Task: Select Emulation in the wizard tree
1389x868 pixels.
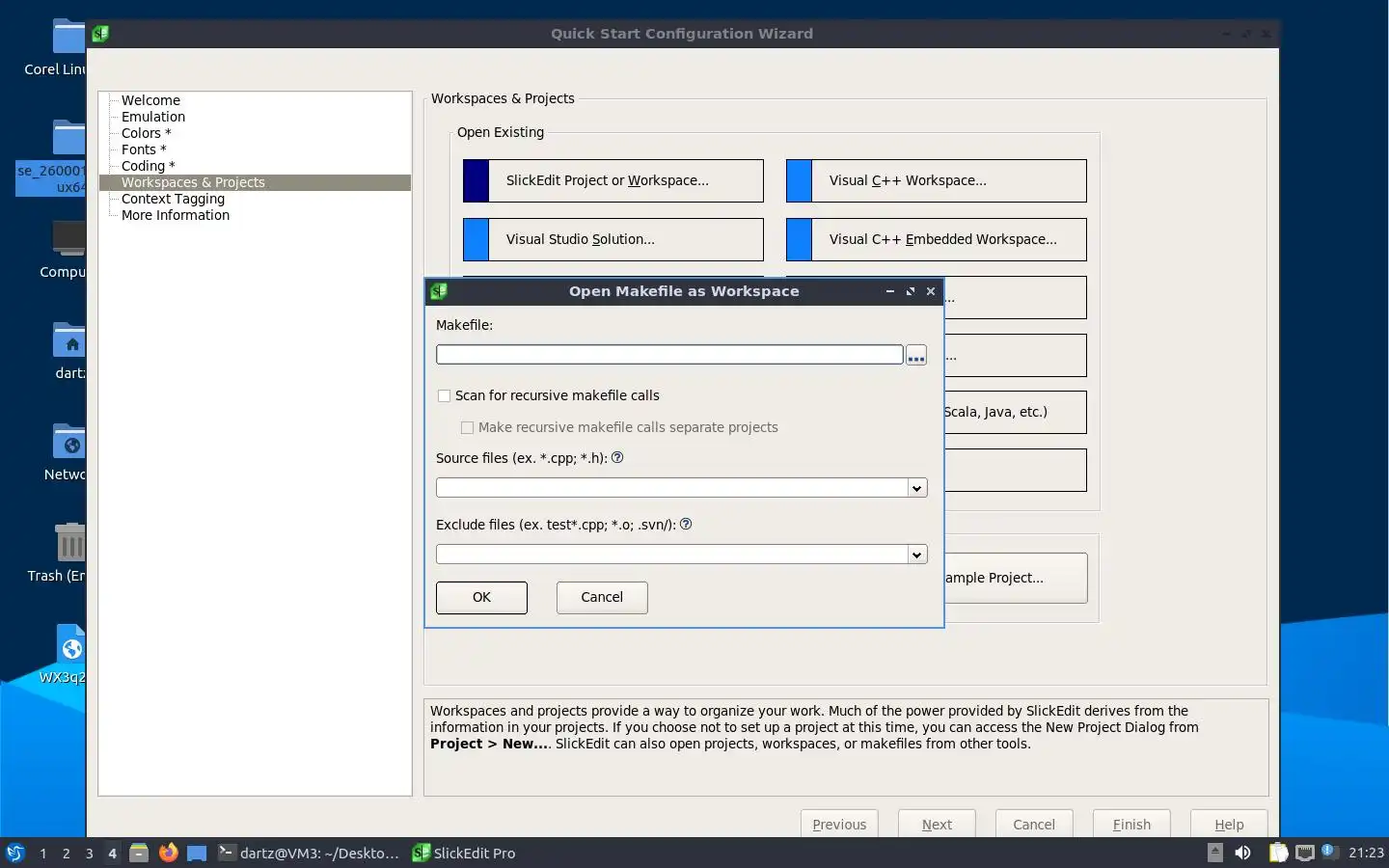Action: 153,117
